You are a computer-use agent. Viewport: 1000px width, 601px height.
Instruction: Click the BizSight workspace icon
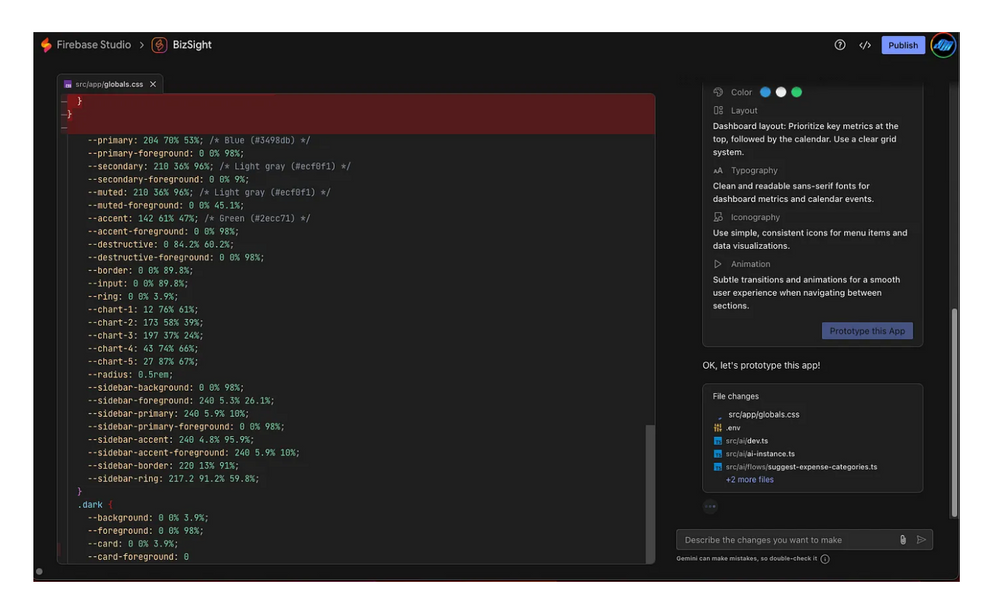pyautogui.click(x=159, y=45)
